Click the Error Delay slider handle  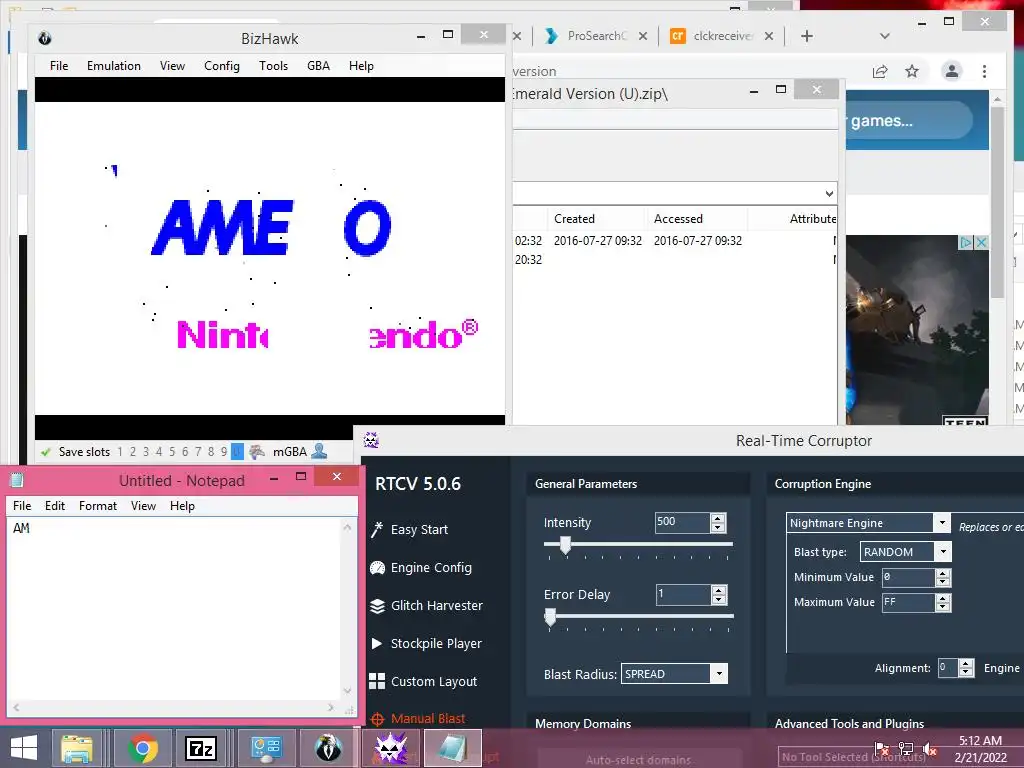550,616
